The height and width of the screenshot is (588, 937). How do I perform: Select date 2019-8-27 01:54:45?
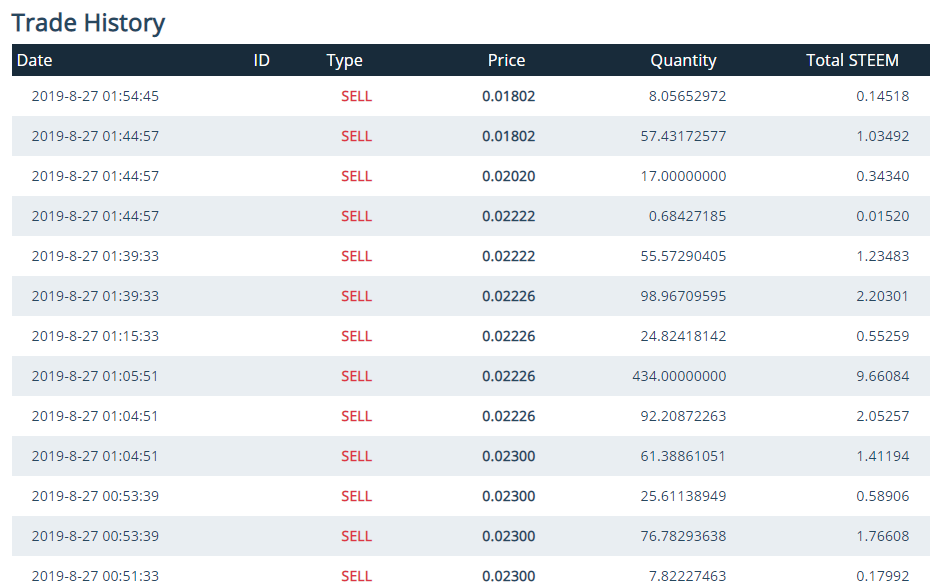95,96
